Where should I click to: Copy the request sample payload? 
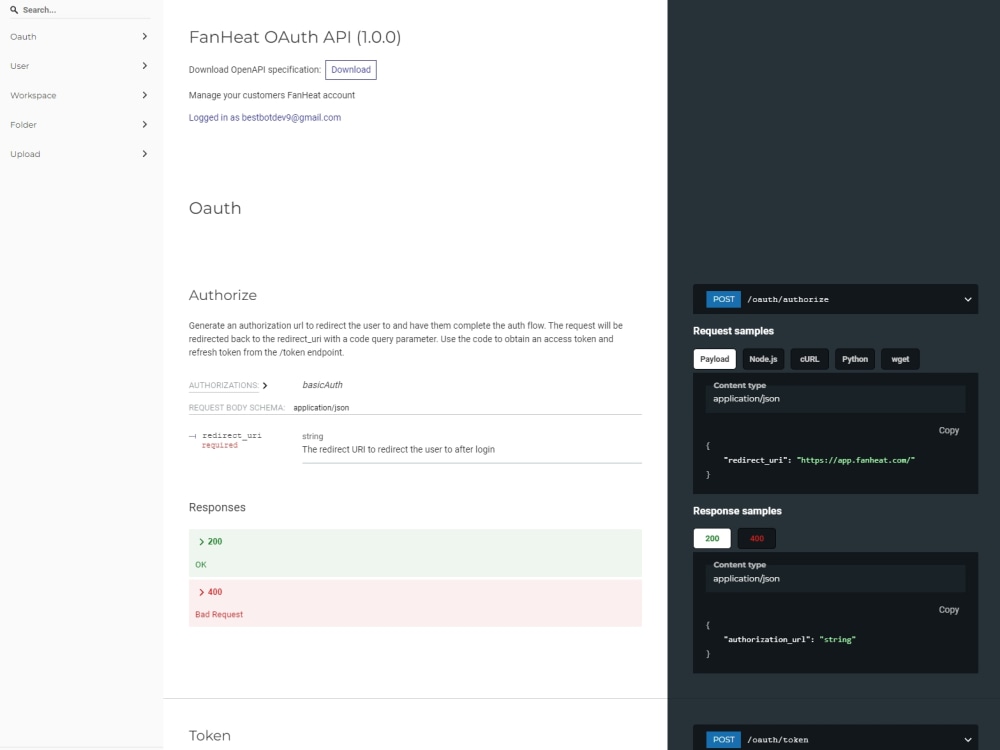[948, 430]
